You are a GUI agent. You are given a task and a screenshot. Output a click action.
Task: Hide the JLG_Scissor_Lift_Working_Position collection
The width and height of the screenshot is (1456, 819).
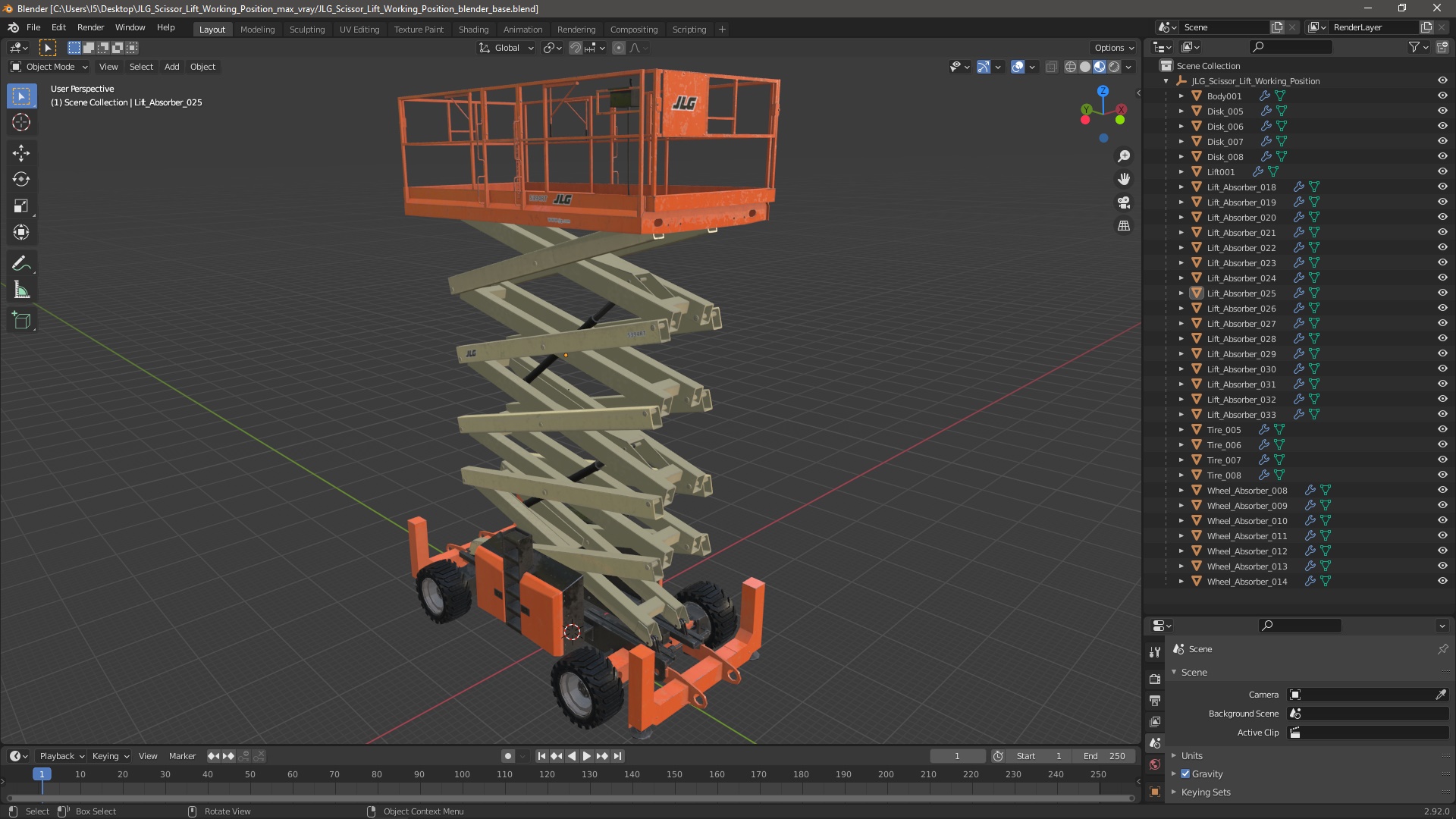[x=1442, y=81]
